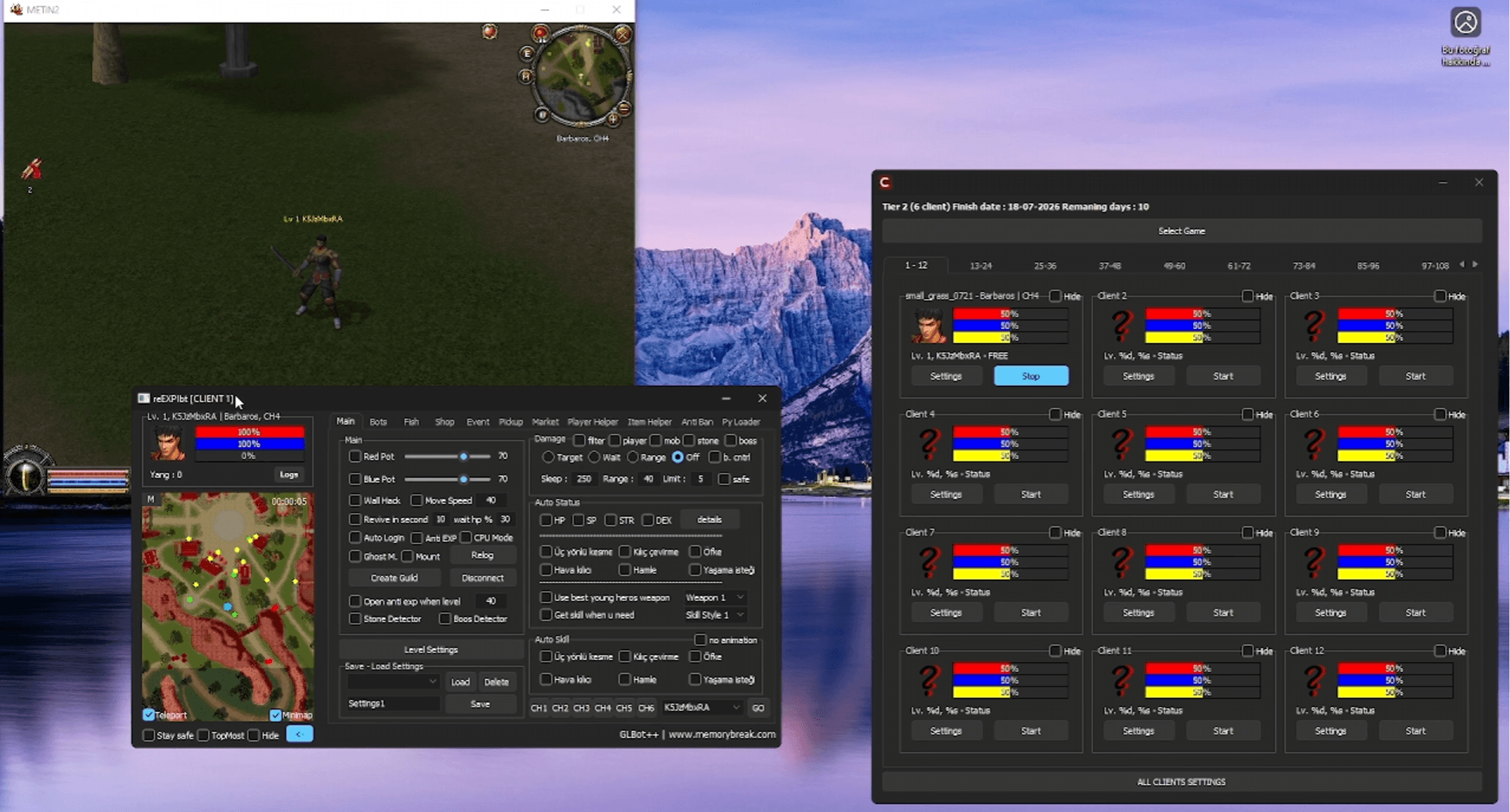Click the character portrait in reEXPlbt window
The width and height of the screenshot is (1510, 812).
(168, 443)
